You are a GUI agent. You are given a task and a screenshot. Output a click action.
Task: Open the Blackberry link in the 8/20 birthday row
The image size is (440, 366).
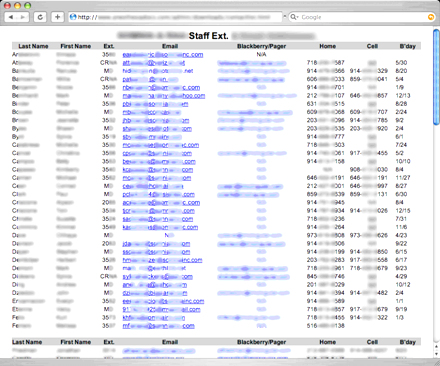point(253,71)
